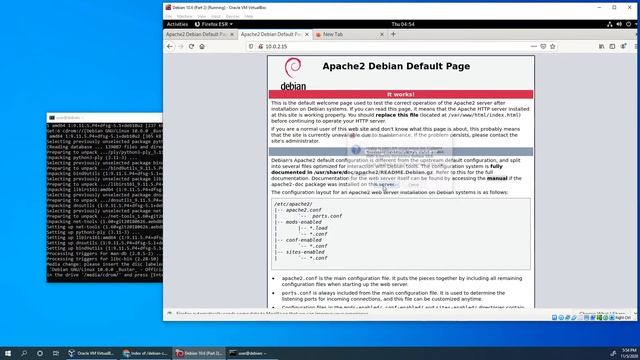
Task: Open a new tab with the plus button
Action: [x=393, y=34]
